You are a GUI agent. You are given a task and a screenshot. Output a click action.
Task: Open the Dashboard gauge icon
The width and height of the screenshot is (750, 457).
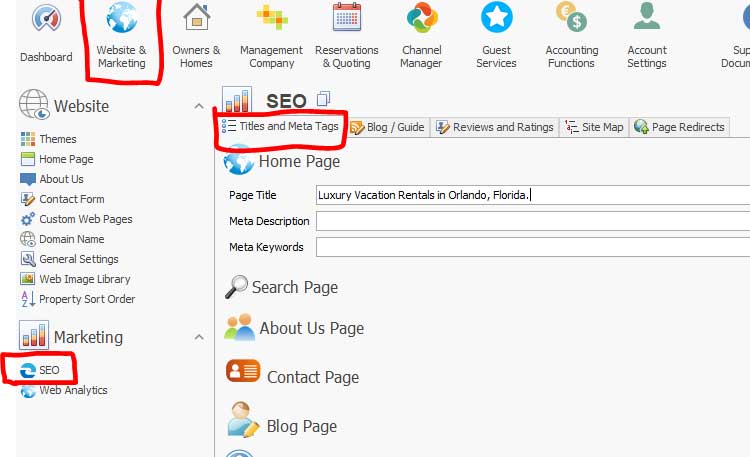coord(46,20)
